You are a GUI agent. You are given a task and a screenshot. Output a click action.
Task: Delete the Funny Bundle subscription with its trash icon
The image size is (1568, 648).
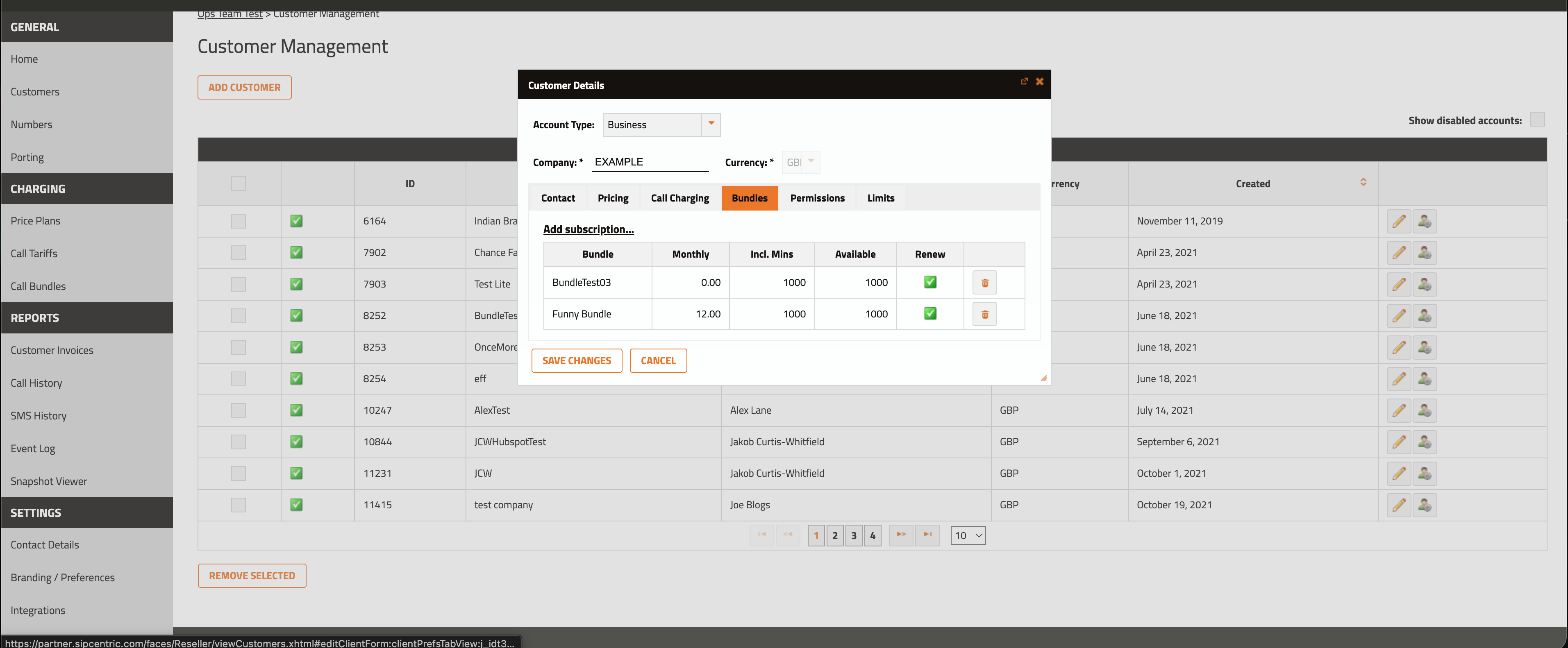point(984,314)
